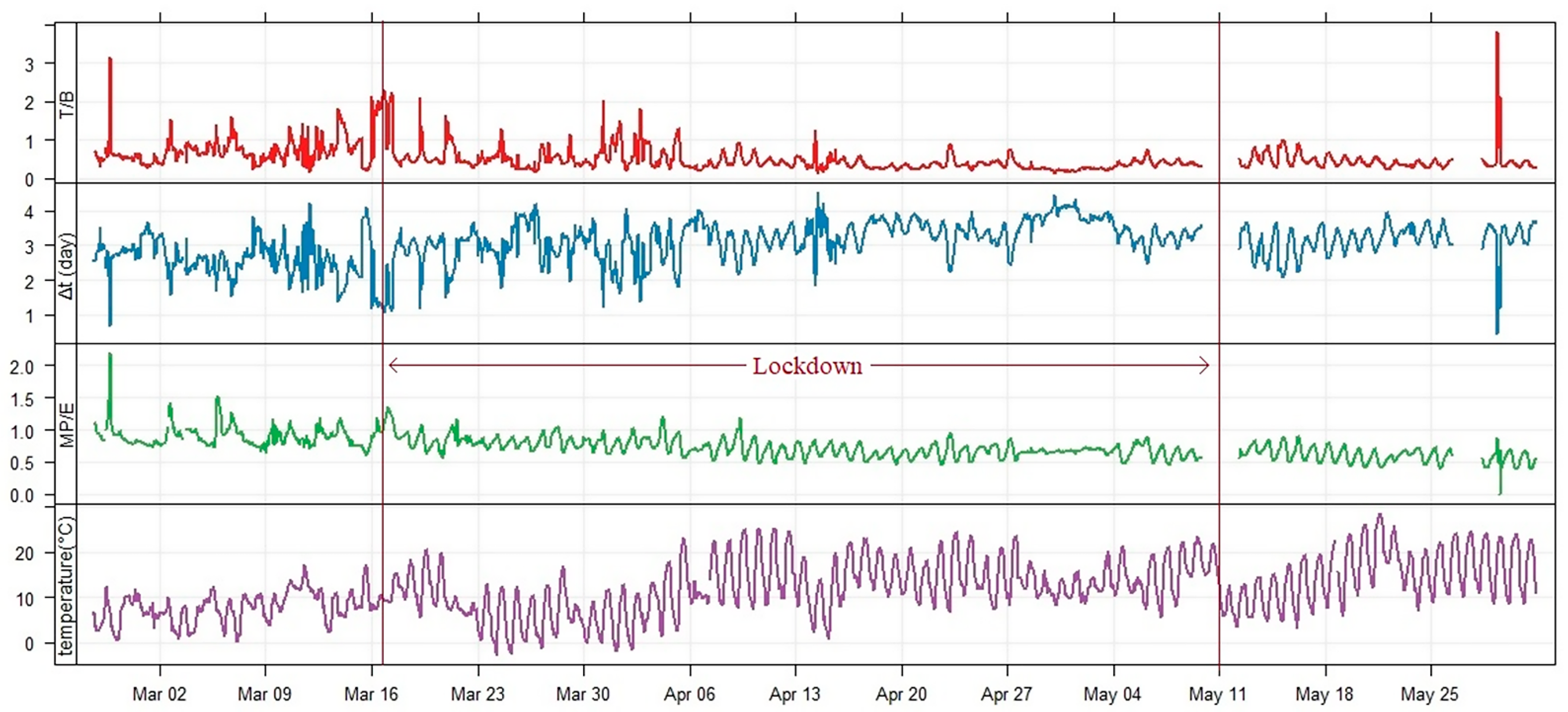This screenshot has height=712, width=1568.
Task: Click the May 25 date label
Action: tap(1430, 694)
